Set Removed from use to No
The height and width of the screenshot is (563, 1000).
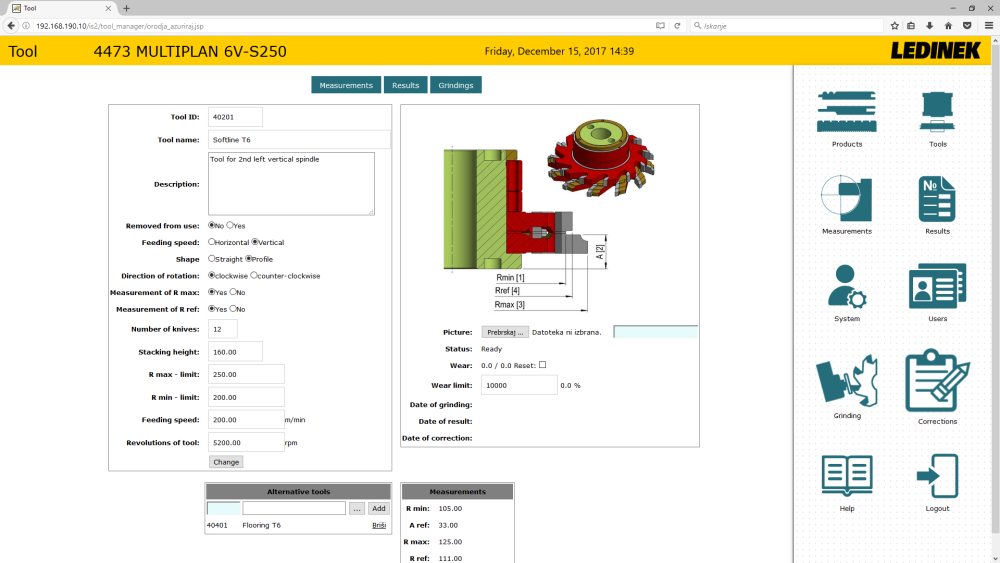[x=212, y=225]
